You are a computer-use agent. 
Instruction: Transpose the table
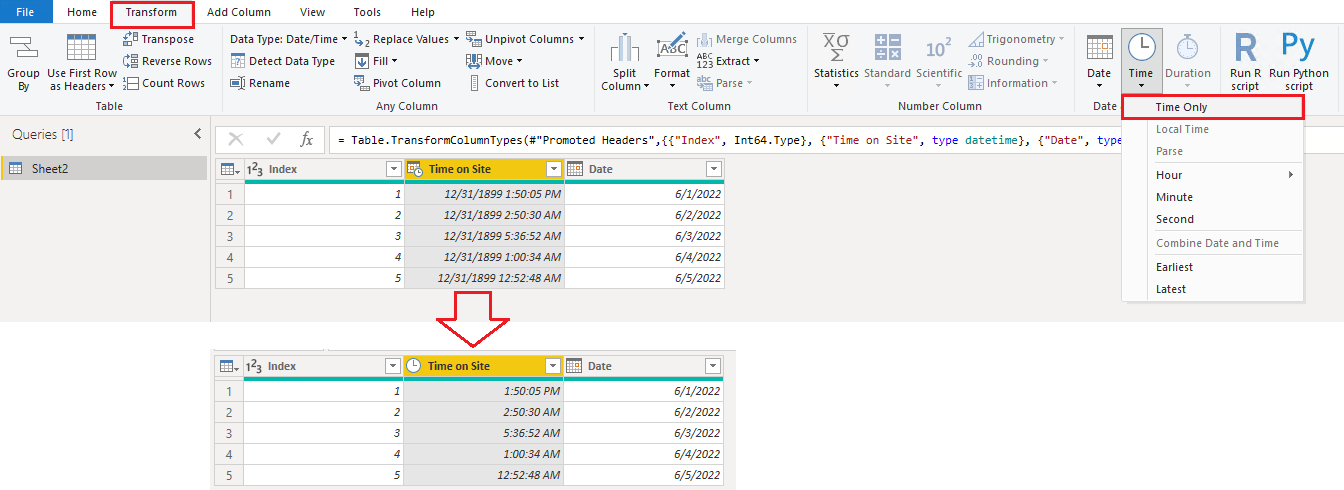(158, 39)
